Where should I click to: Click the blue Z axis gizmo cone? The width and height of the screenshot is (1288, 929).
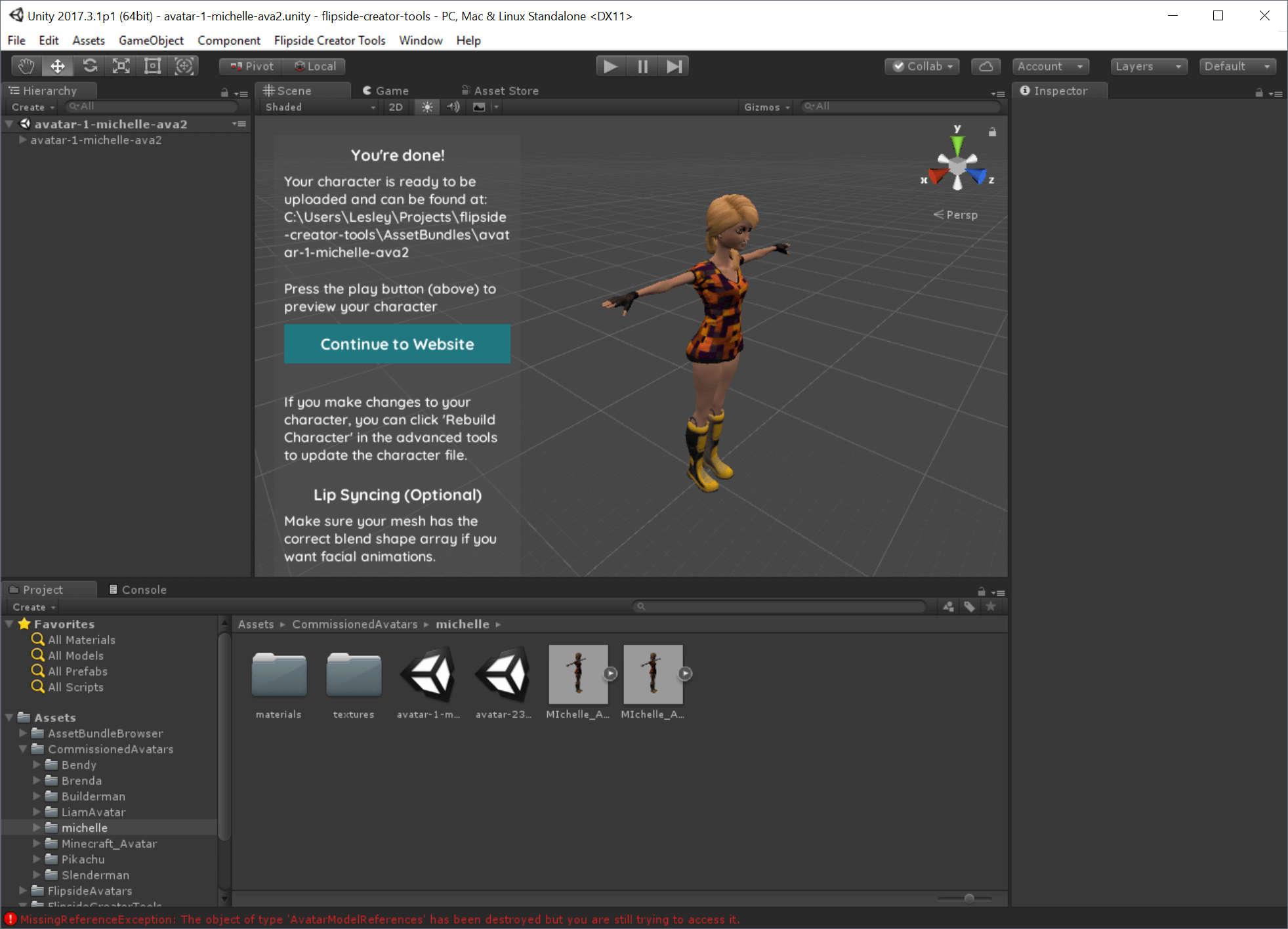(x=978, y=175)
